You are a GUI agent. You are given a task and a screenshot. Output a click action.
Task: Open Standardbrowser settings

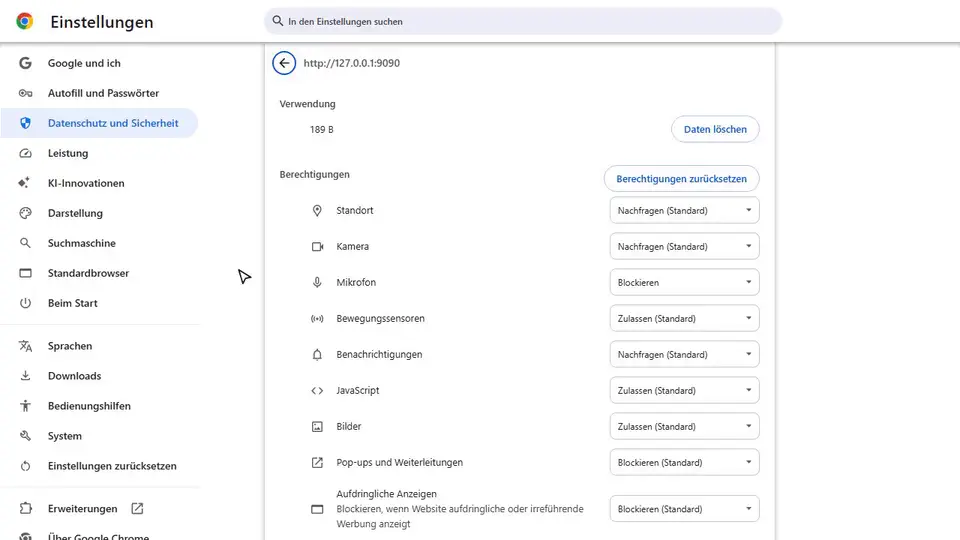tap(99, 273)
